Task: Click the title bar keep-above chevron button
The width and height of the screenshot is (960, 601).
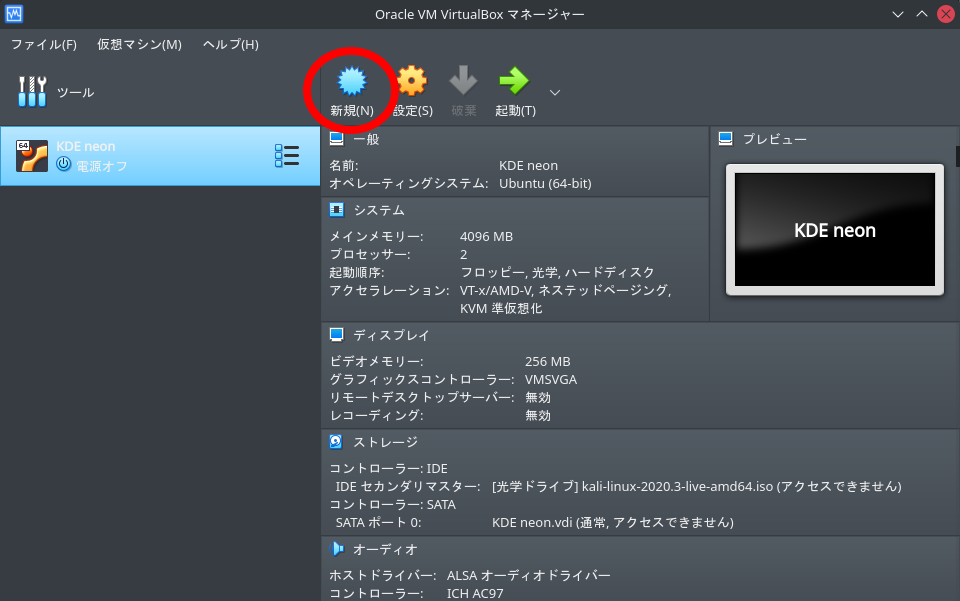Action: coord(921,14)
